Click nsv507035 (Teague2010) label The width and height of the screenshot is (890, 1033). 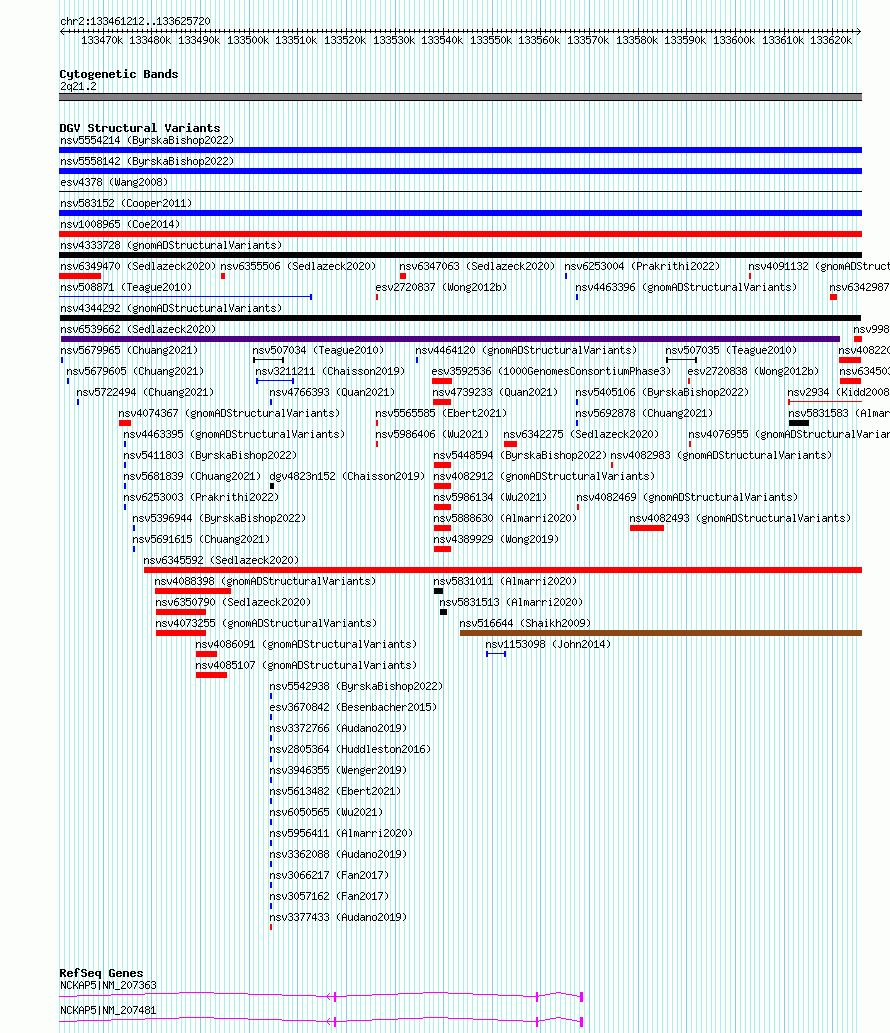click(x=731, y=350)
